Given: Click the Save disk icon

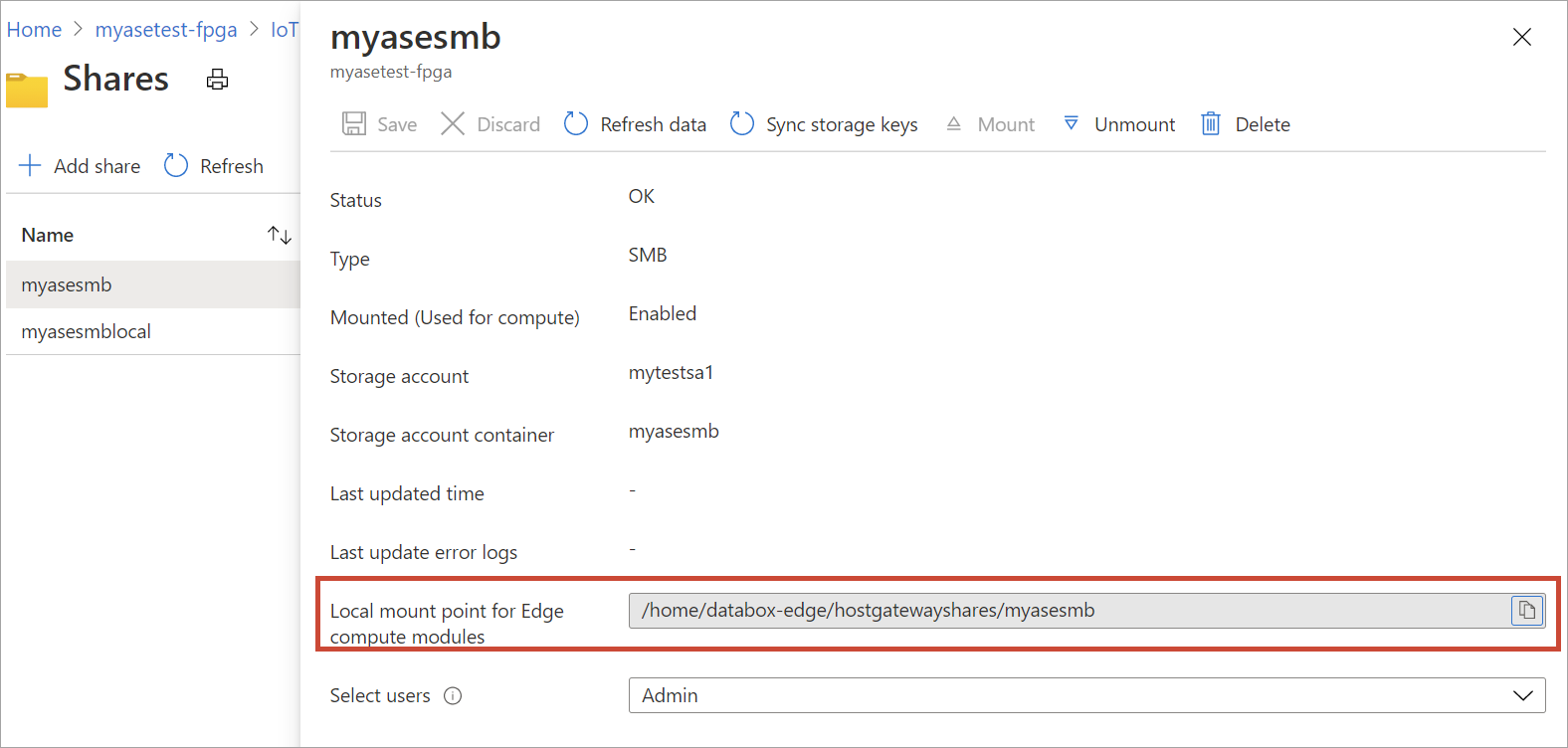Looking at the screenshot, I should (x=353, y=123).
